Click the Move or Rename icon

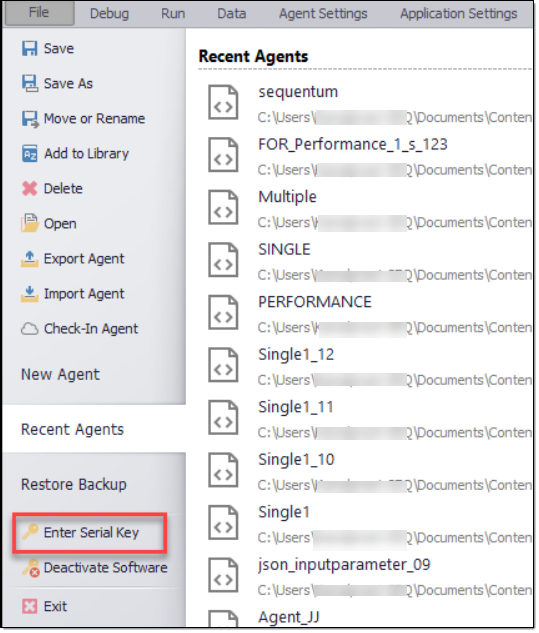[x=30, y=119]
